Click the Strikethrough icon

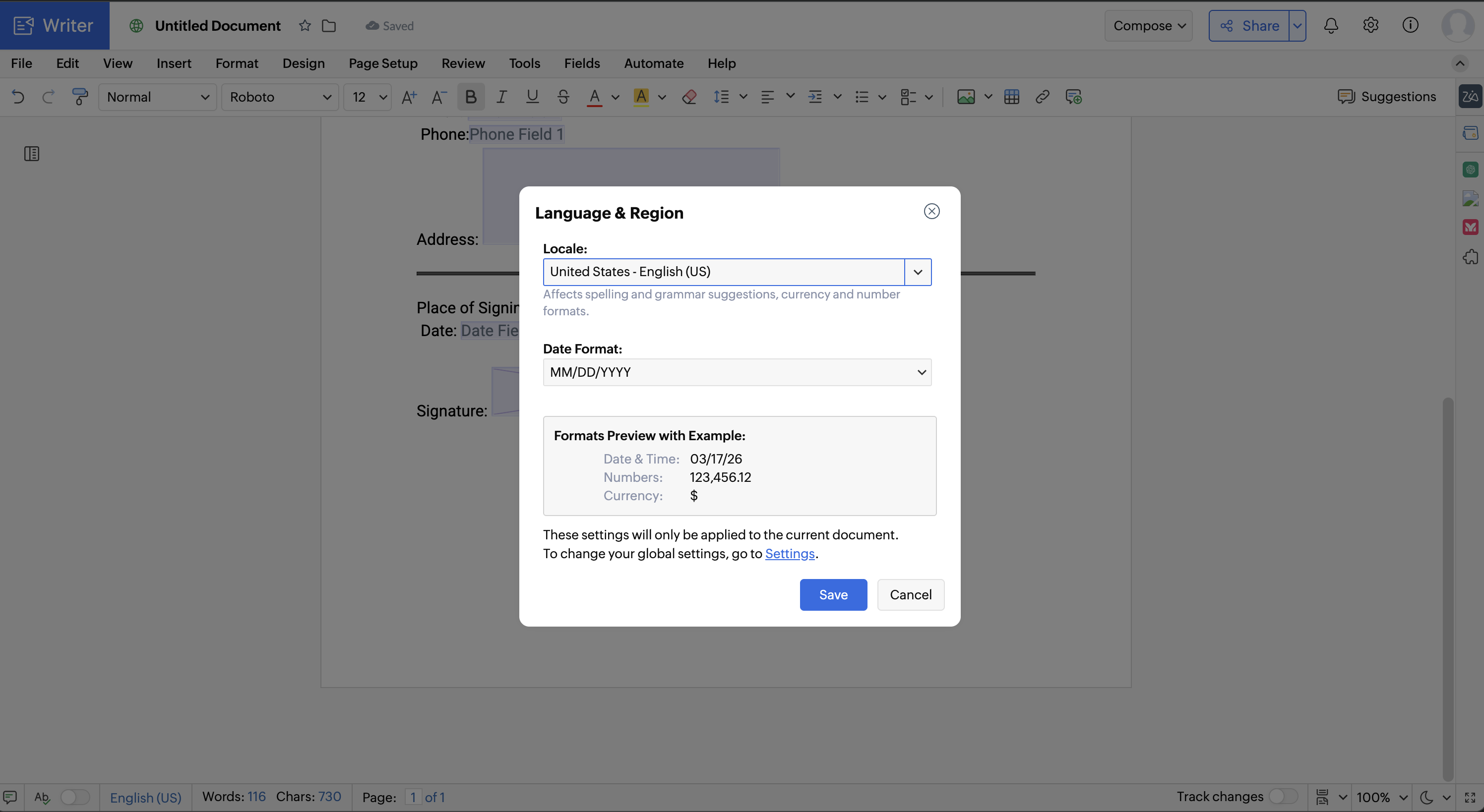[x=563, y=97]
